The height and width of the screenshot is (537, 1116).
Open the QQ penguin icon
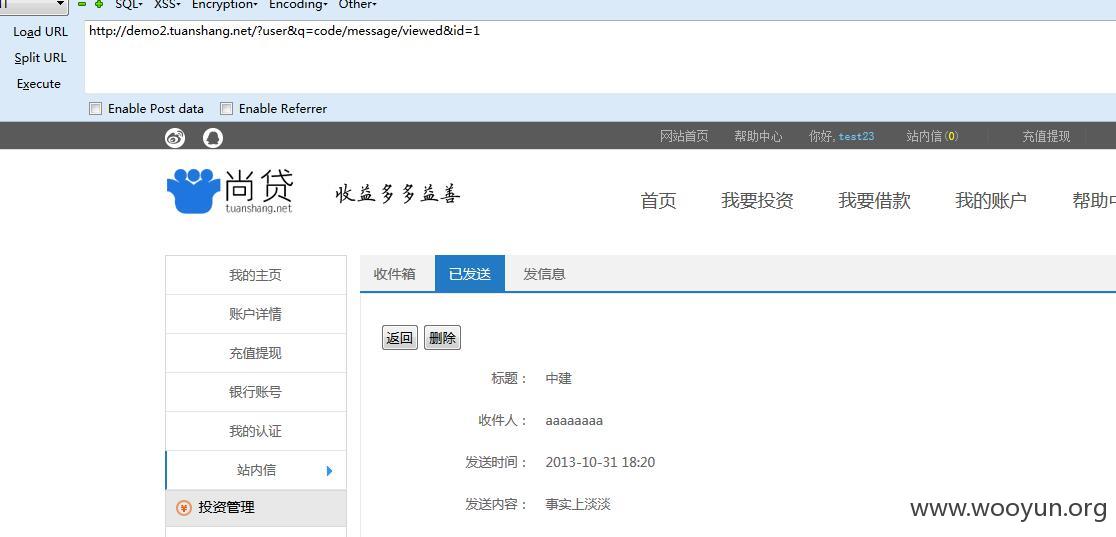(213, 137)
